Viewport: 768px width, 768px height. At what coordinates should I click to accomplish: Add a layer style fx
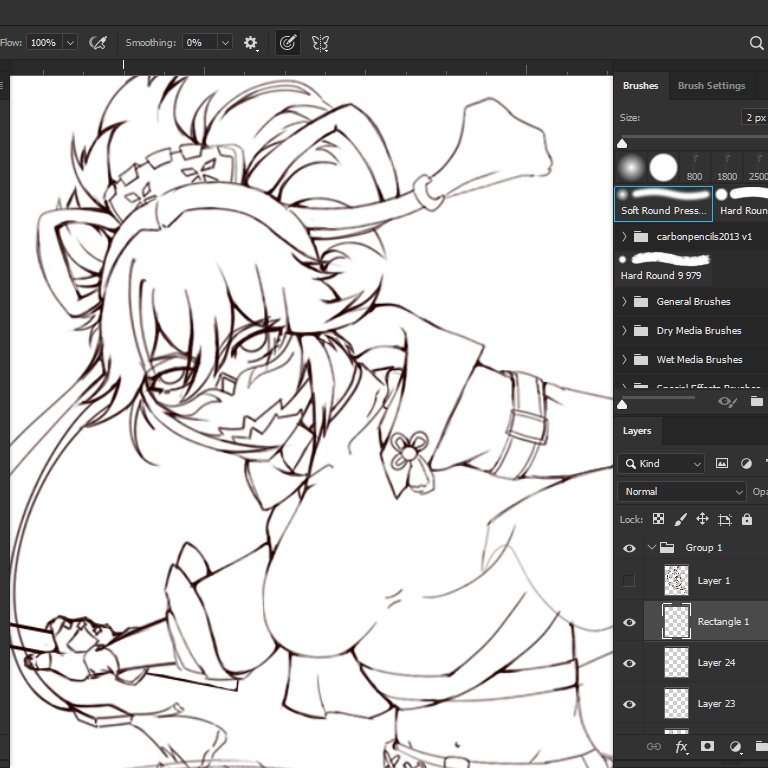(681, 746)
